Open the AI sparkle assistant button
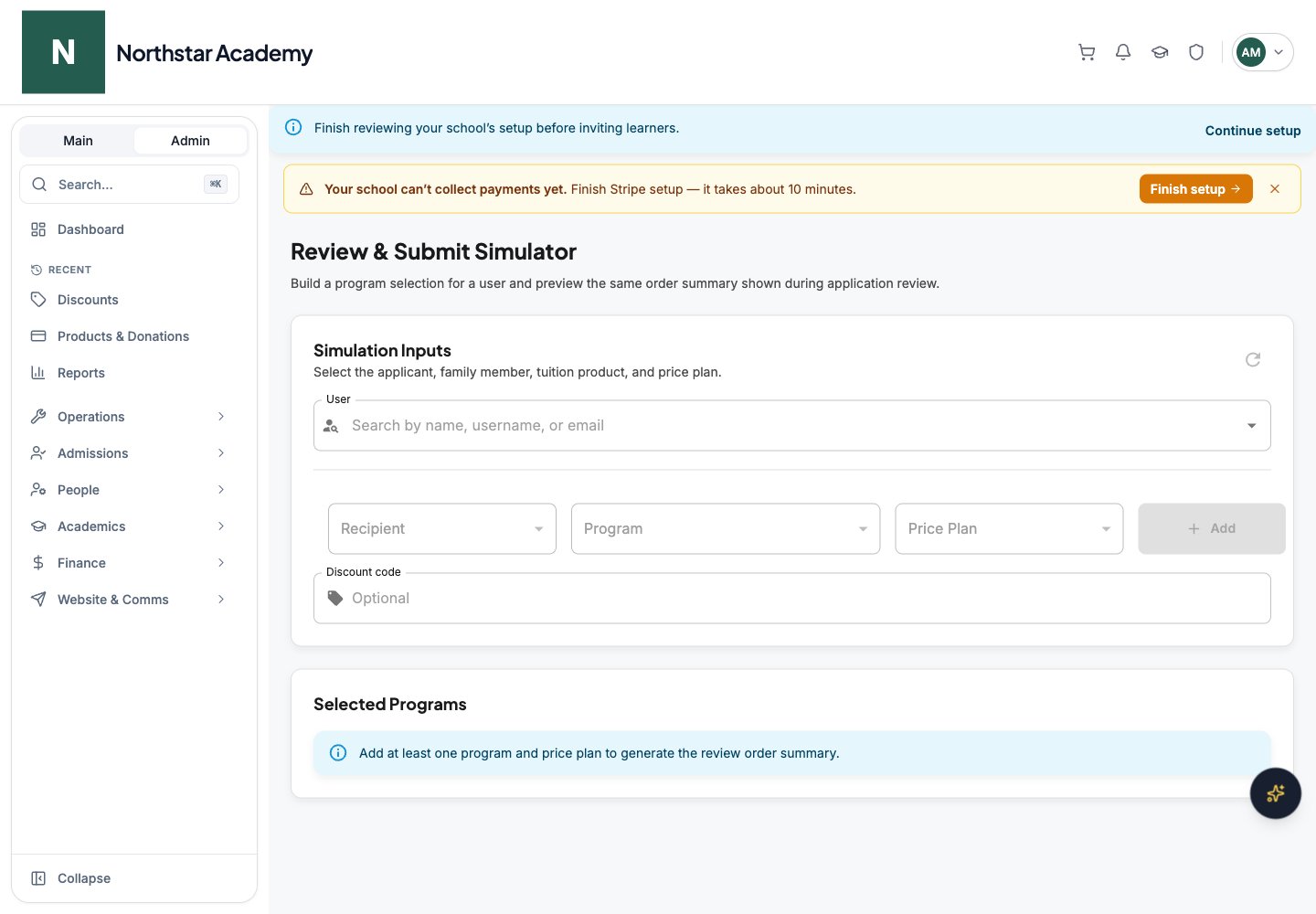 (x=1276, y=793)
